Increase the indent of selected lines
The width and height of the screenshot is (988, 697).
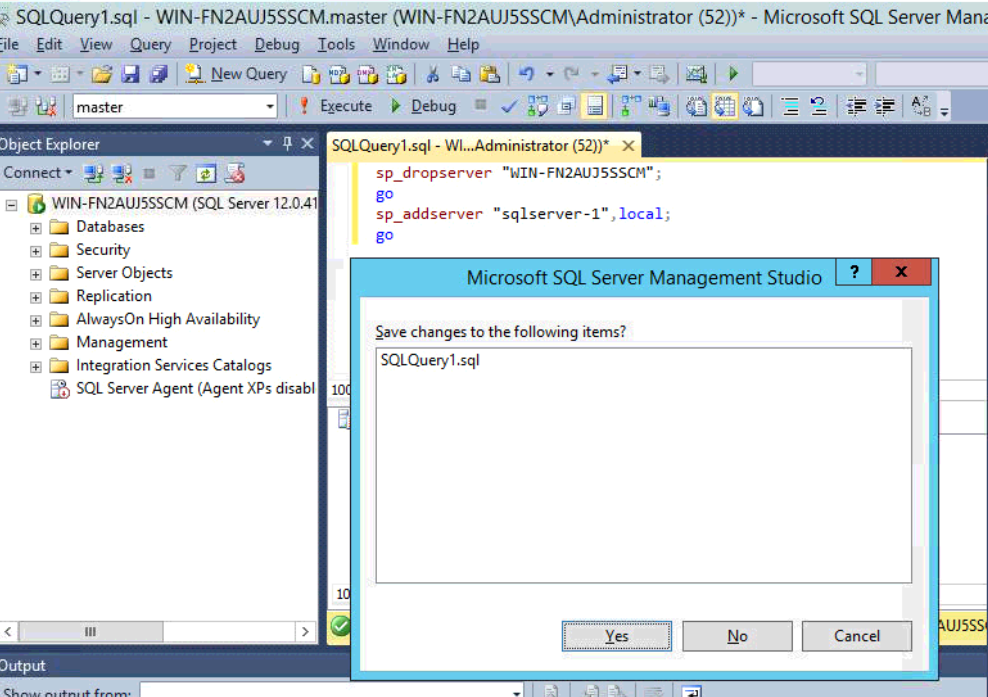click(x=885, y=107)
